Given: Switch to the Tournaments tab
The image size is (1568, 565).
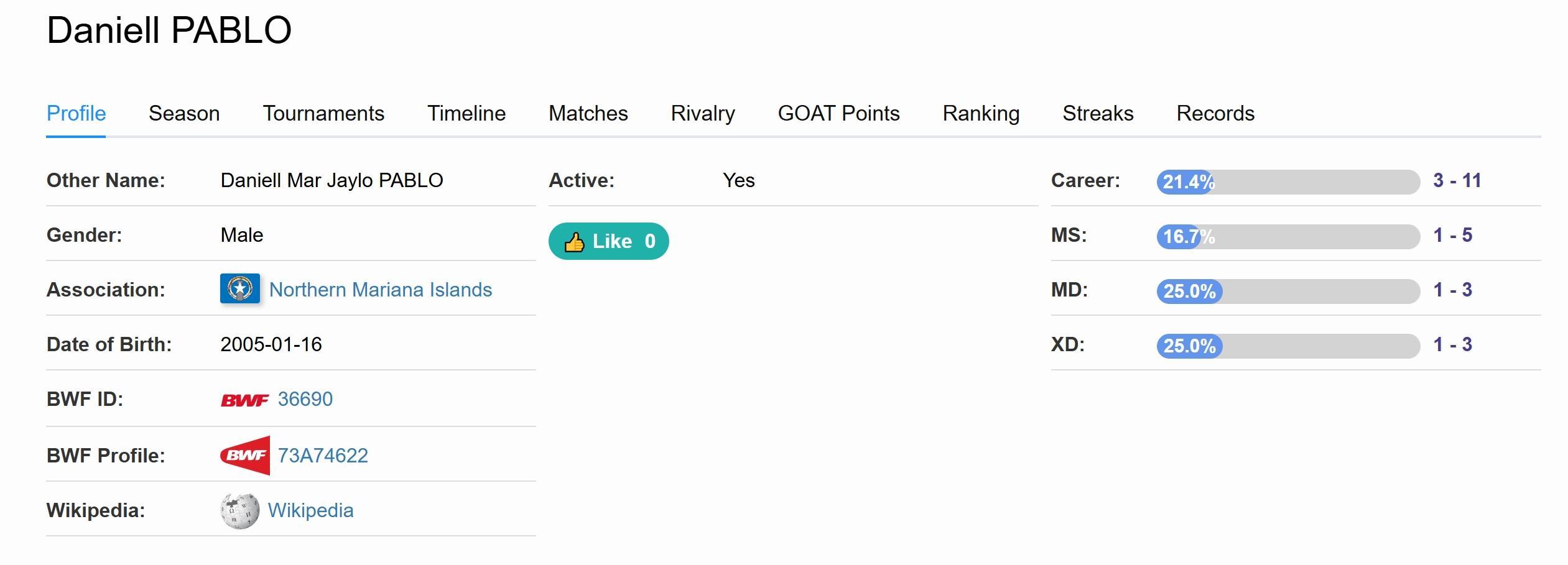Looking at the screenshot, I should 323,114.
